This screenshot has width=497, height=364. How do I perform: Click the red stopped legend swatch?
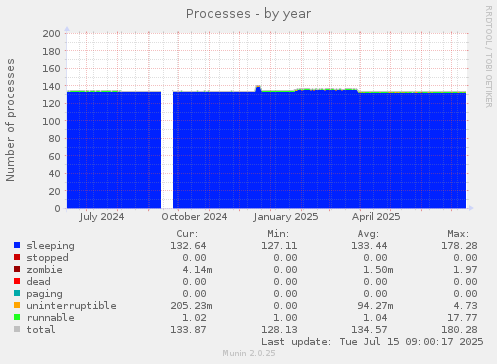coord(17,257)
